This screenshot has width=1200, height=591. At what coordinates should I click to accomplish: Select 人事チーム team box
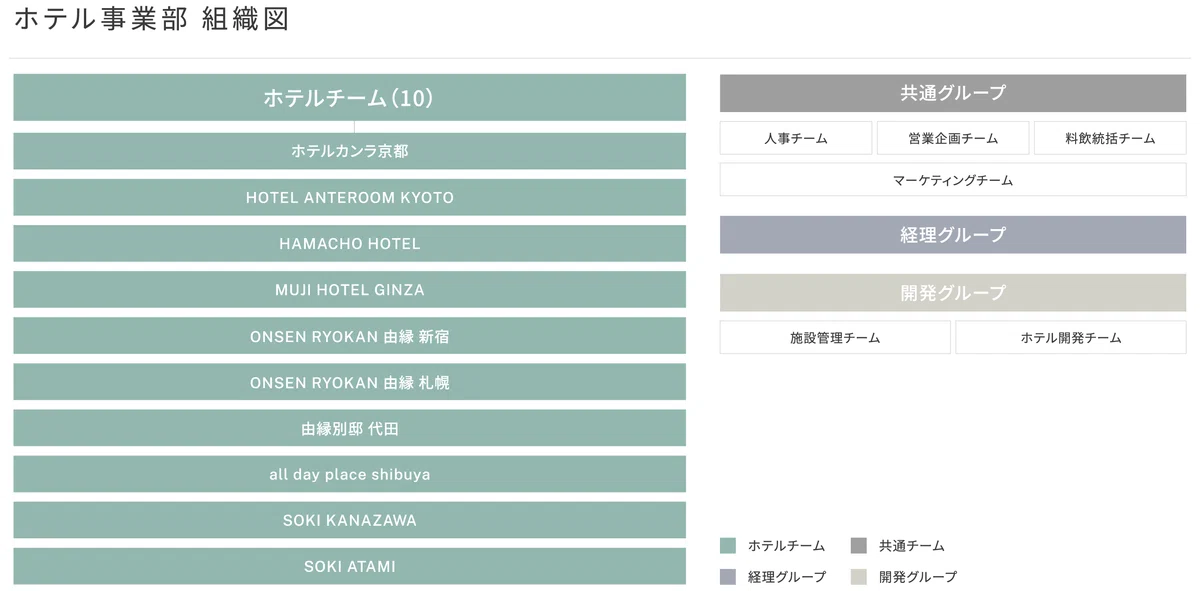[796, 138]
